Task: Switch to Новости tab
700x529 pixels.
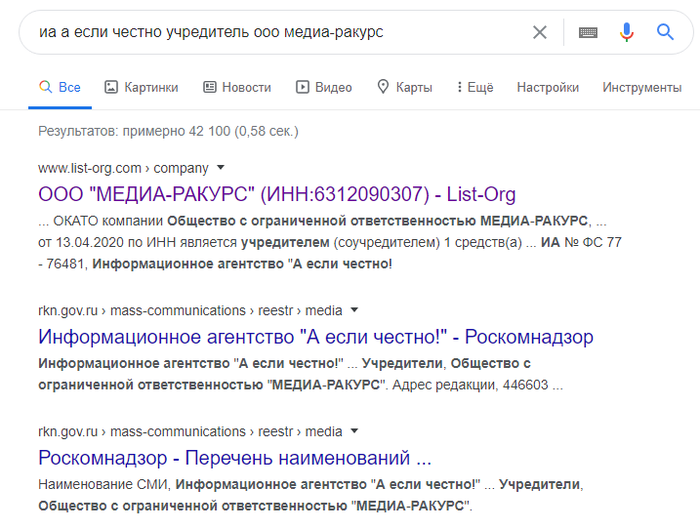Action: [x=237, y=87]
